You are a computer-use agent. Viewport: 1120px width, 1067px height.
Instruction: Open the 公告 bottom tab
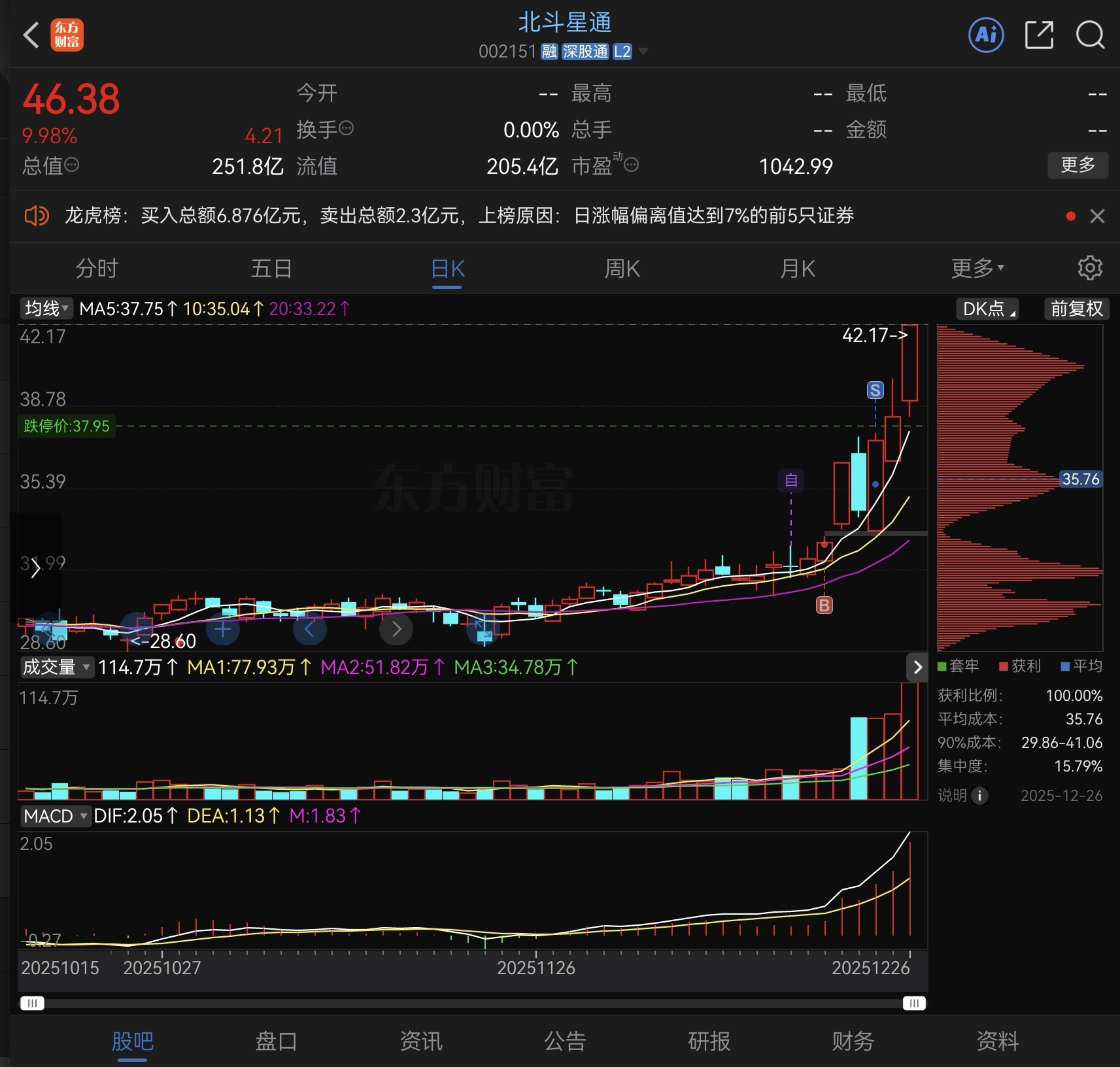coord(565,1041)
